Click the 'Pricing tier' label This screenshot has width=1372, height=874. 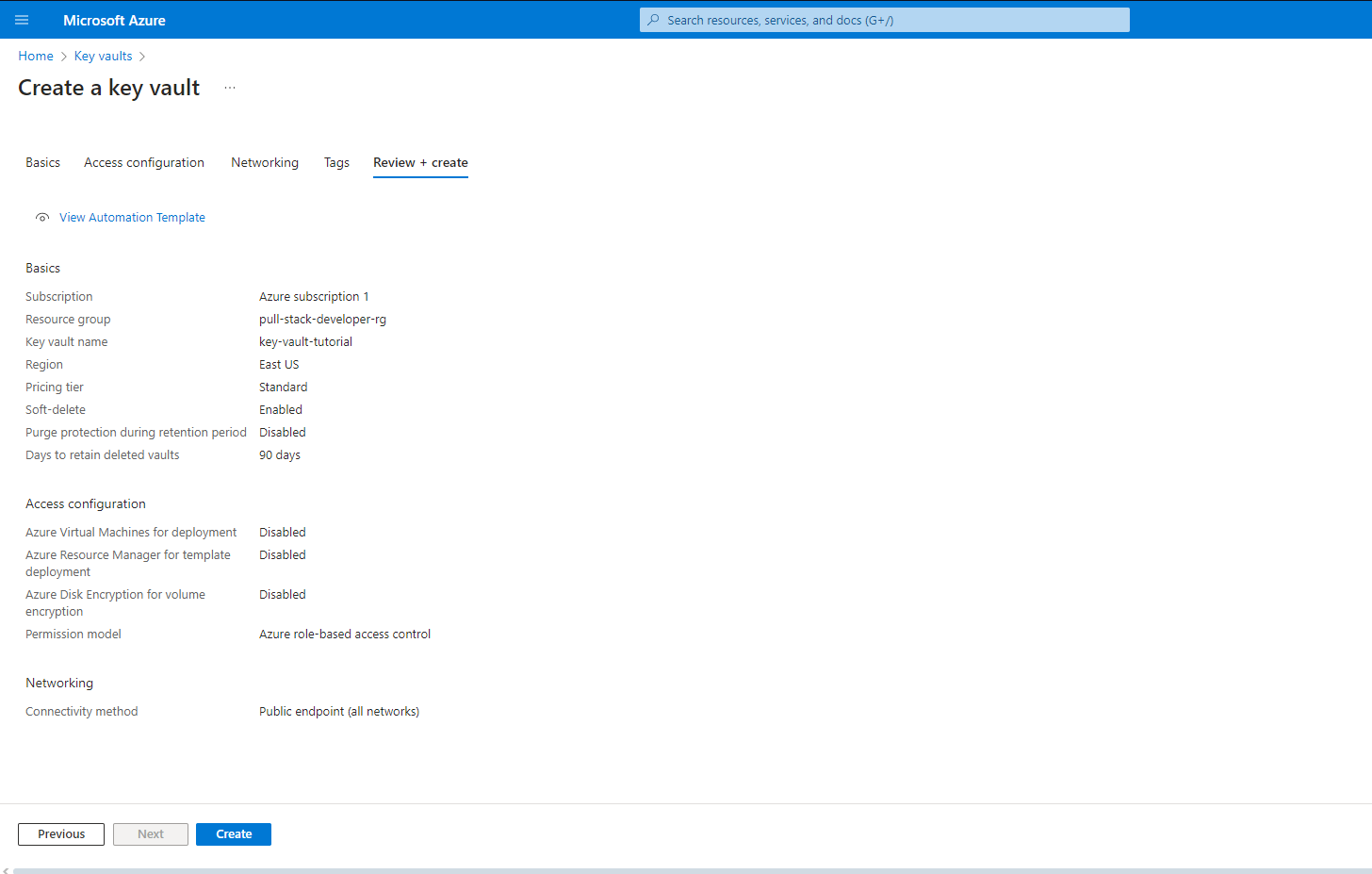tap(55, 388)
